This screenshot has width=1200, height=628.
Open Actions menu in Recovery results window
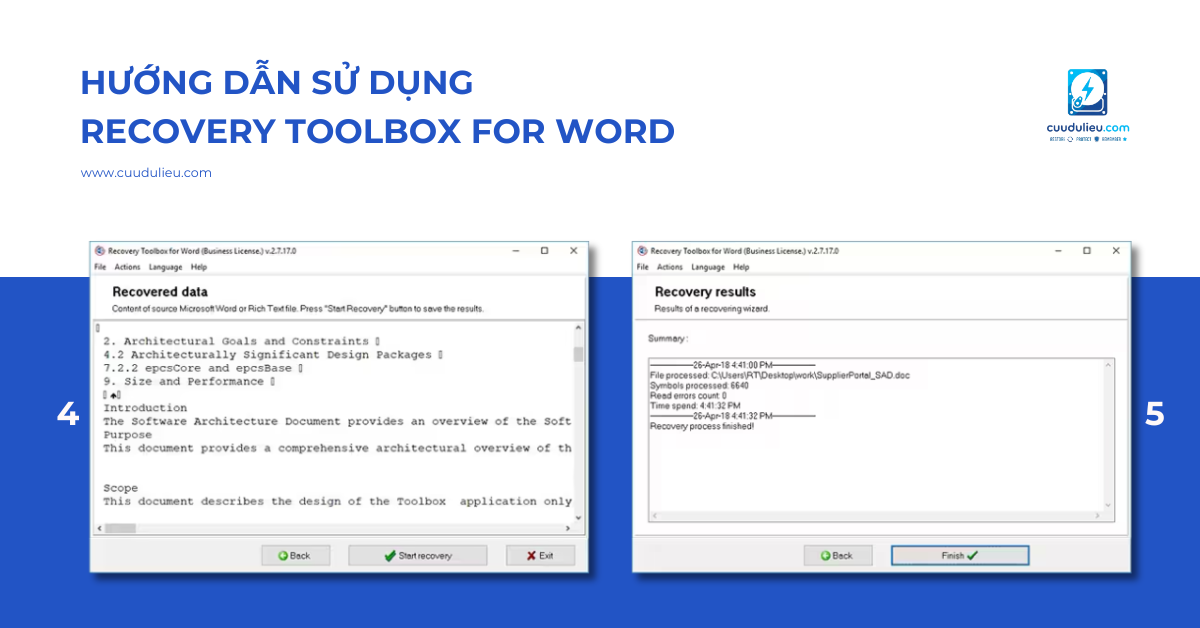coord(670,267)
